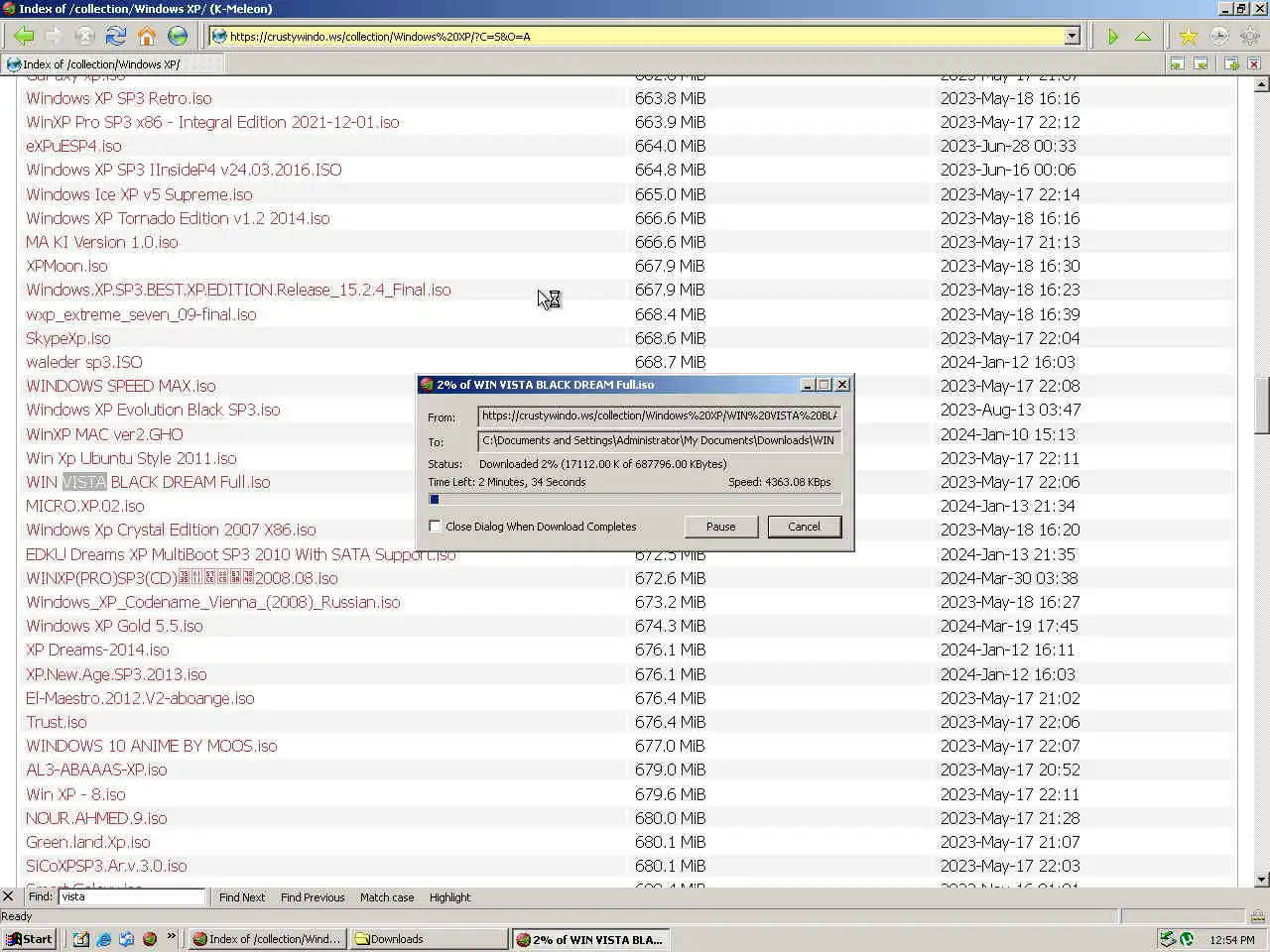Open the History clock icon
Image resolution: width=1270 pixels, height=952 pixels.
[1218, 37]
